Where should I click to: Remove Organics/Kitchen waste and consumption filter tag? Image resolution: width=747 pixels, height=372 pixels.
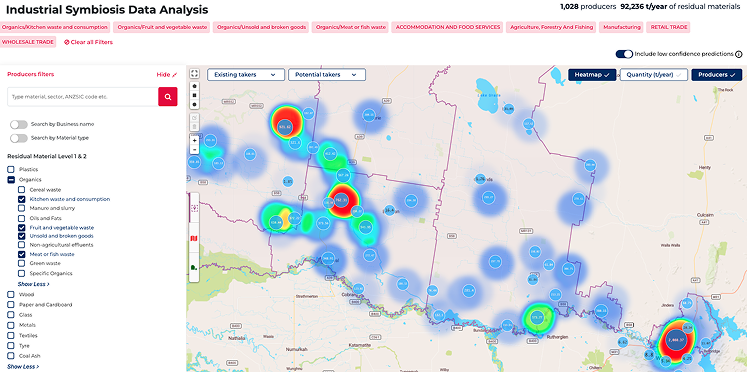coord(55,27)
